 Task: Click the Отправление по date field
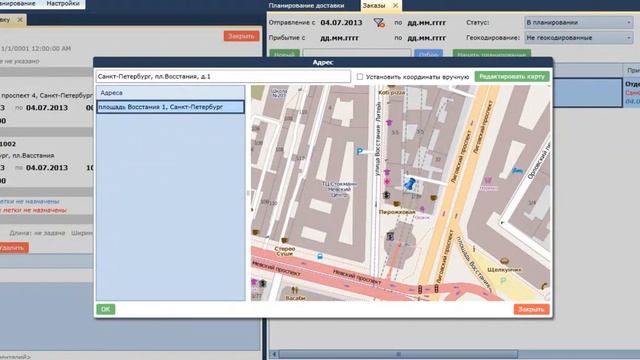427,23
